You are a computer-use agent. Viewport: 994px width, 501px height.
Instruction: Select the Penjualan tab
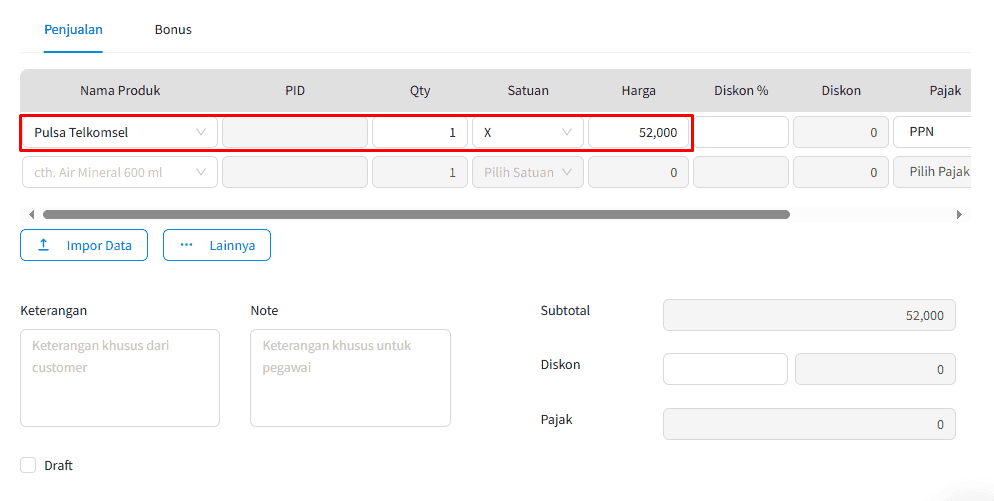pos(73,29)
